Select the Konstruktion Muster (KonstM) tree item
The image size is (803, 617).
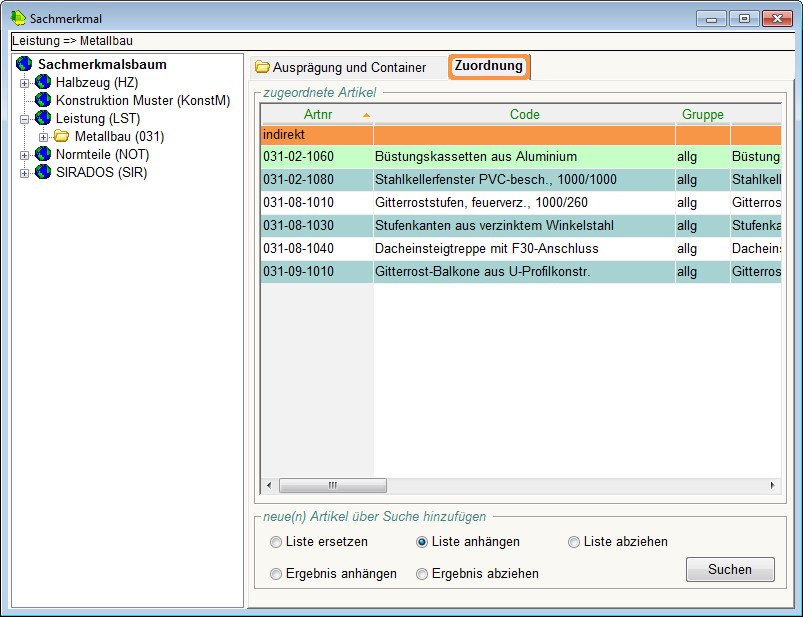pos(143,100)
